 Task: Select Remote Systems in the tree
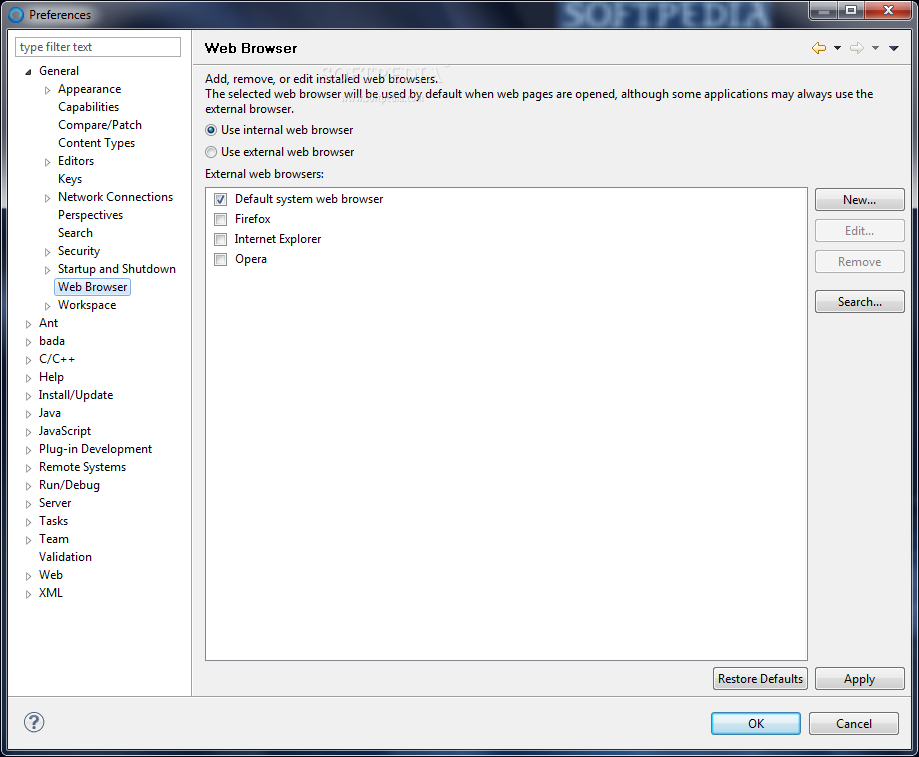(82, 468)
